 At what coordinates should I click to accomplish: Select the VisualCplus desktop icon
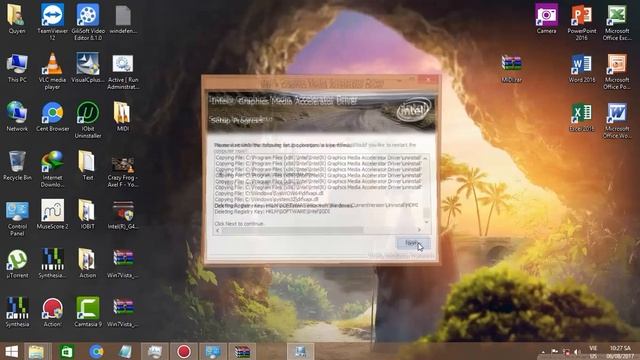pyautogui.click(x=88, y=68)
